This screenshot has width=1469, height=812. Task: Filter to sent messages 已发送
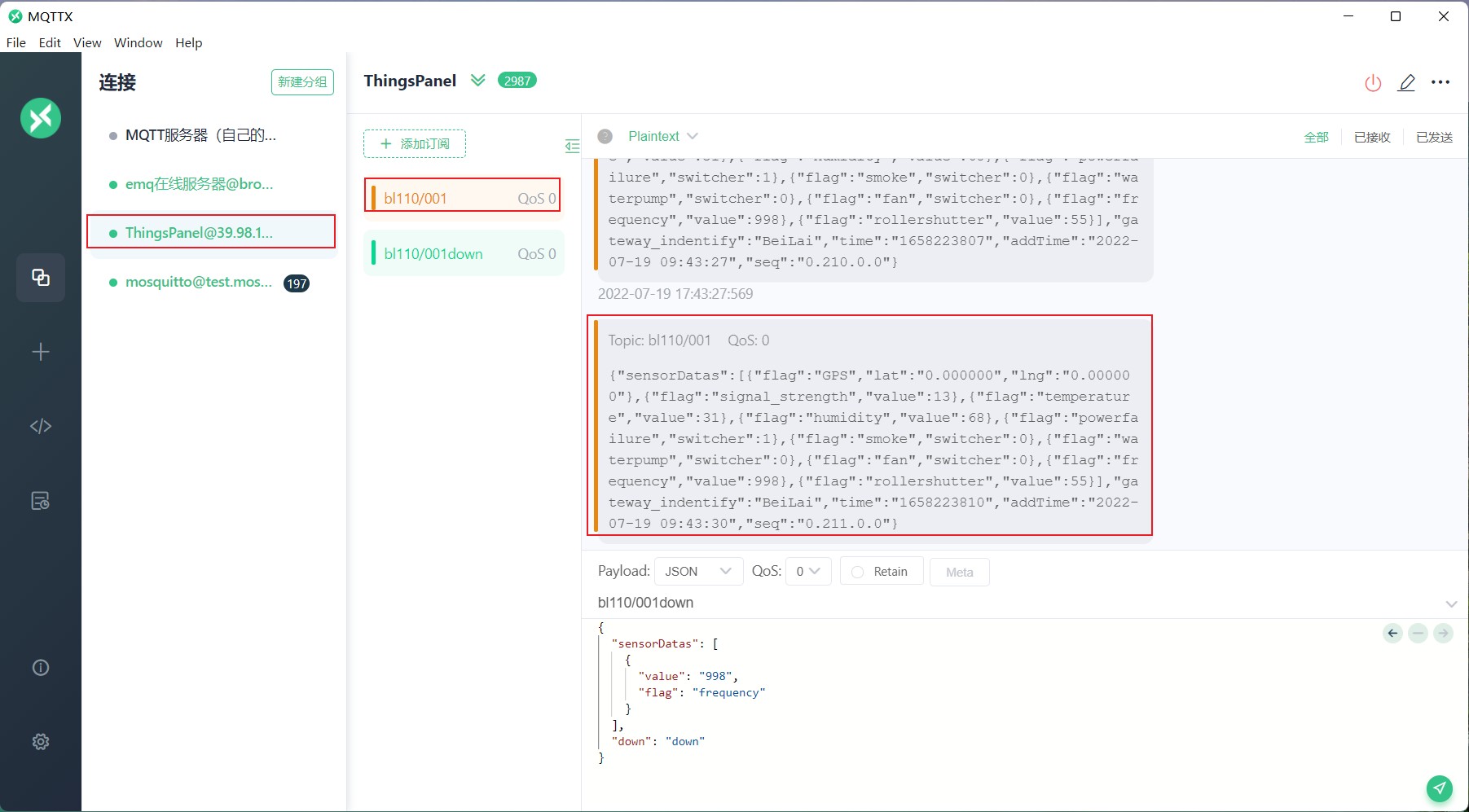[1434, 137]
